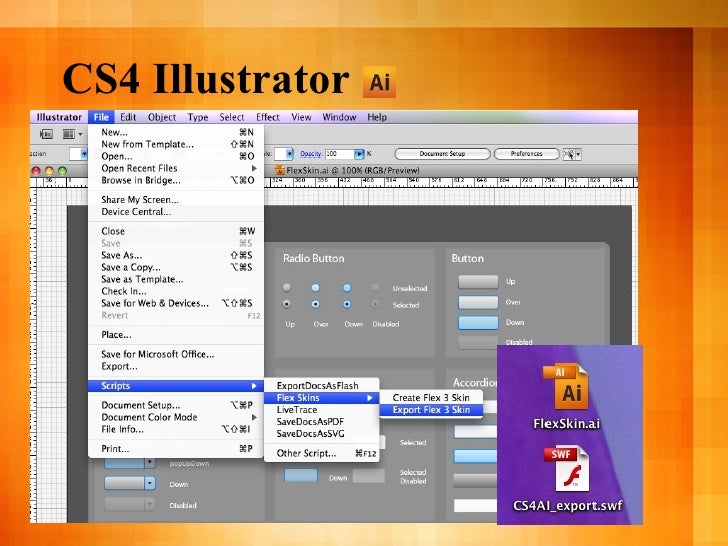Open the Style dropdown in control bar
Screen dimensions: 728x546
[x=289, y=154]
